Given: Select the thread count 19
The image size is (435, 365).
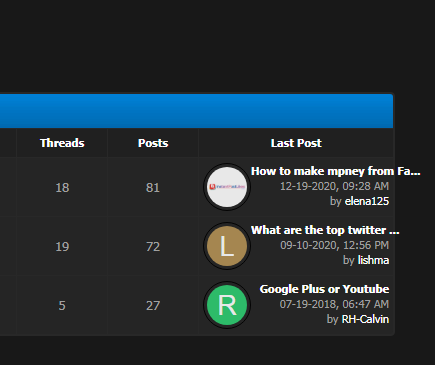Looking at the screenshot, I should click(x=62, y=247).
